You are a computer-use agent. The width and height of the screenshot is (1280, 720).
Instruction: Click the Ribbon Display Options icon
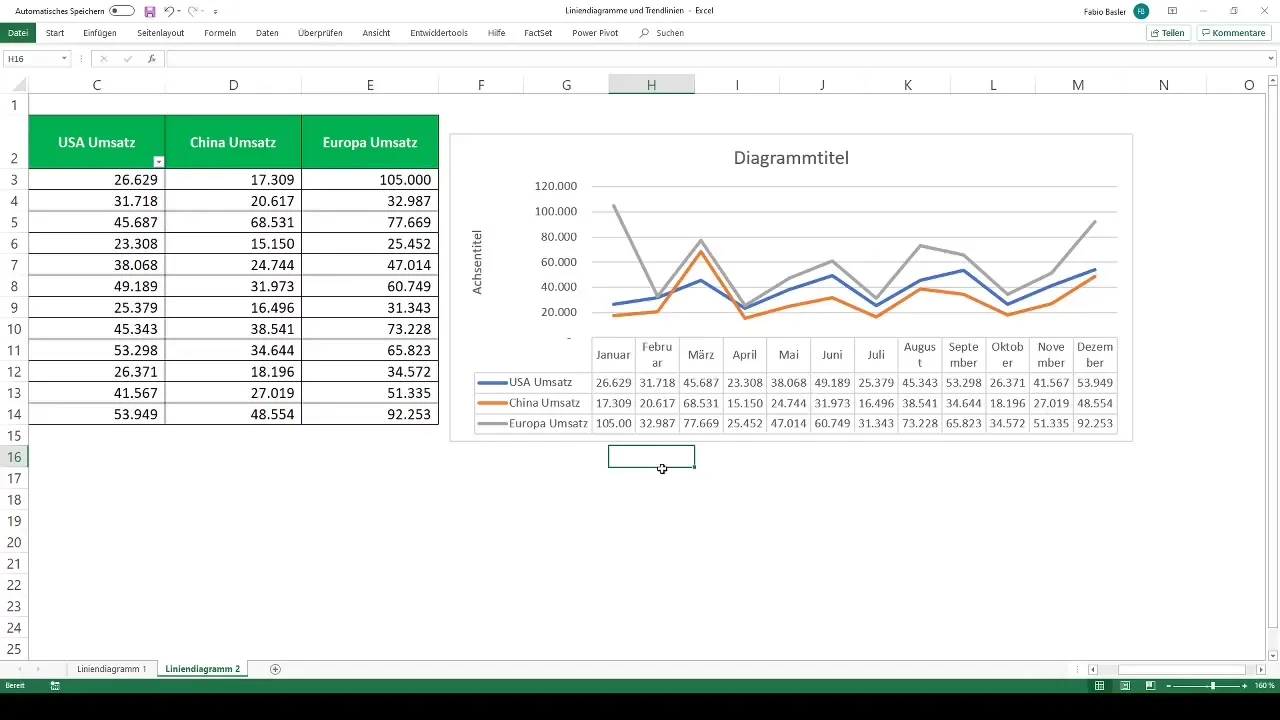point(1172,11)
